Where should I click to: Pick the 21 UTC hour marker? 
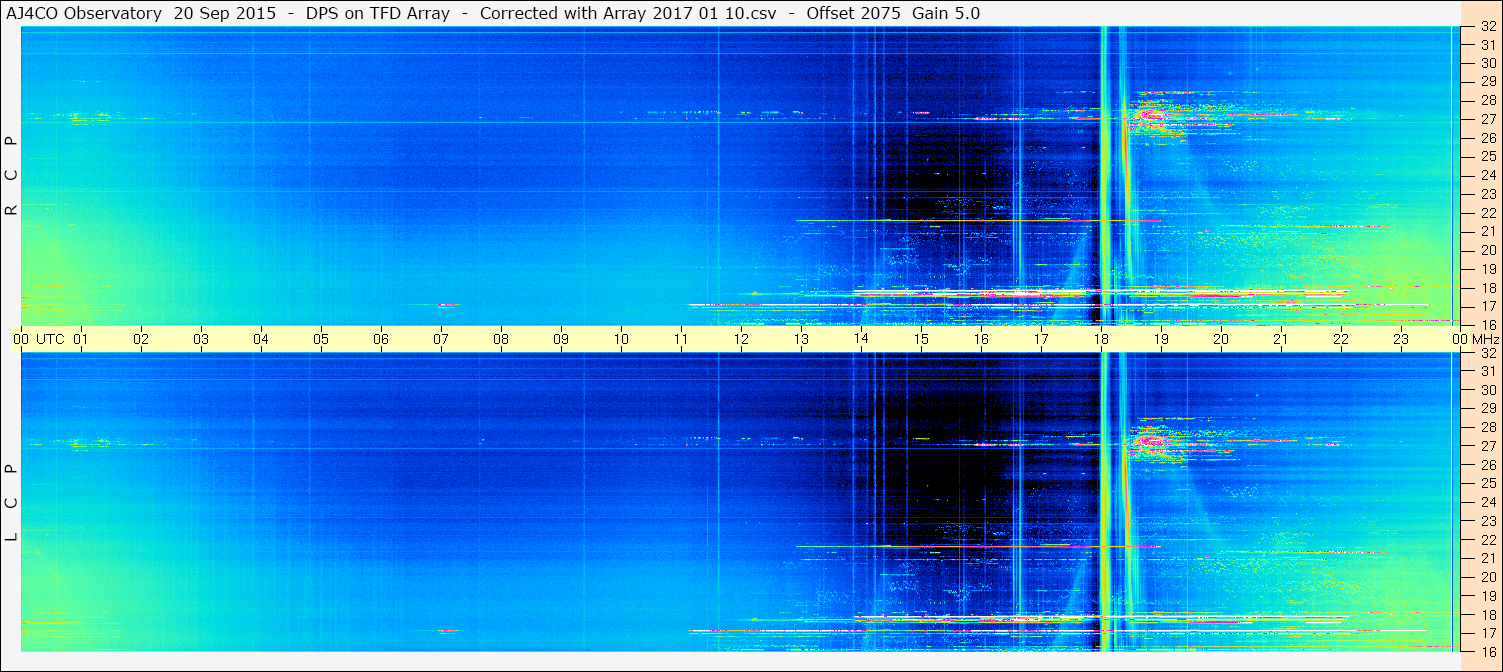tap(1281, 339)
